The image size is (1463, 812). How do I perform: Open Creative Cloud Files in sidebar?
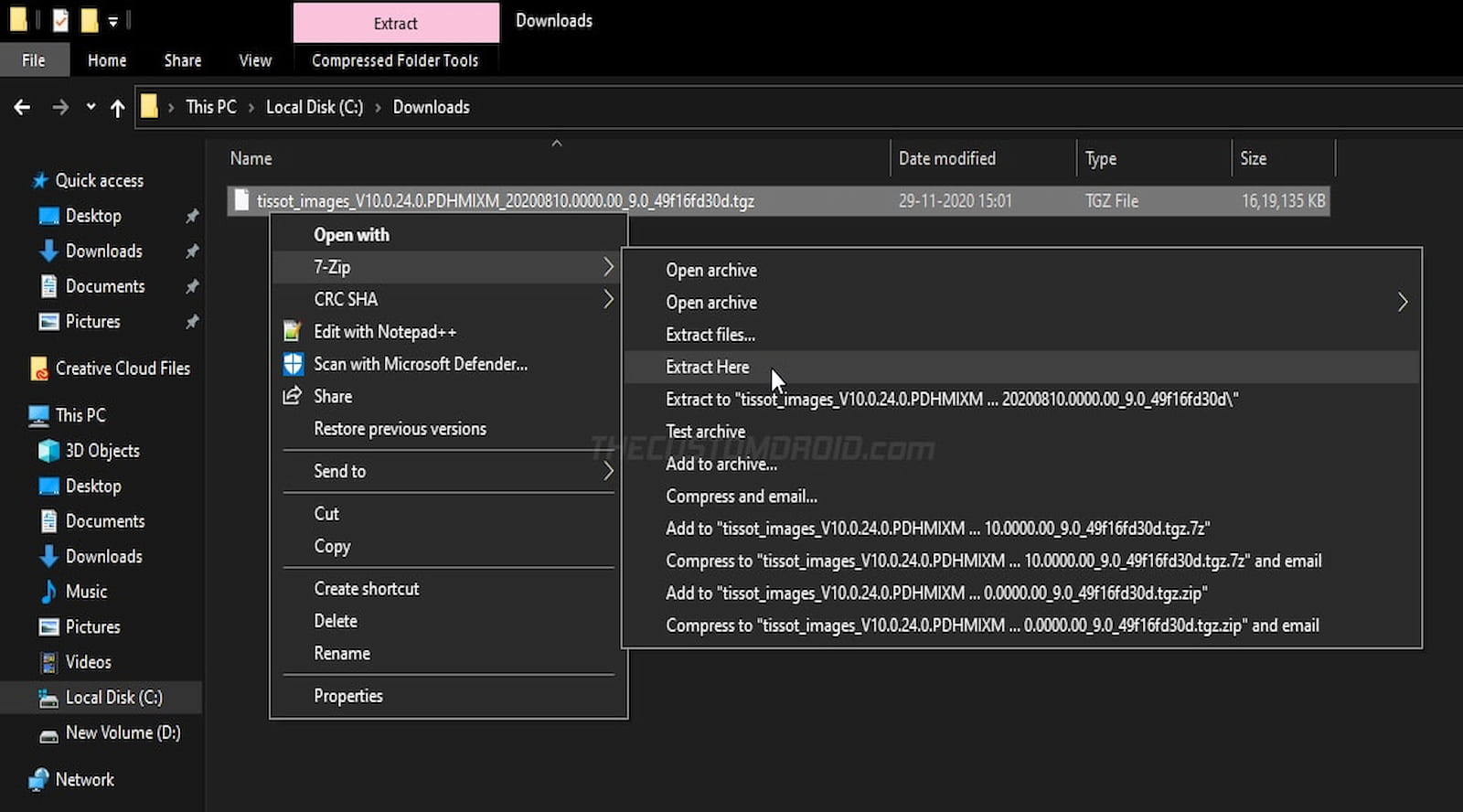coord(122,369)
